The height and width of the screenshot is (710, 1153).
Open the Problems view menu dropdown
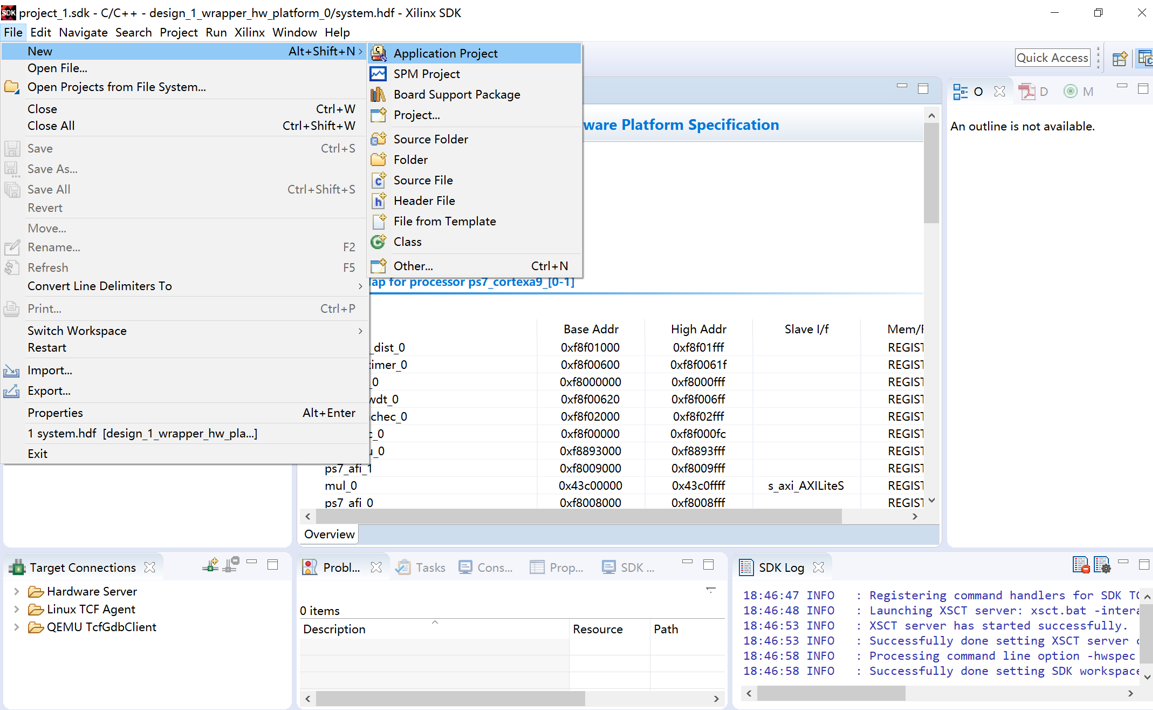(711, 589)
